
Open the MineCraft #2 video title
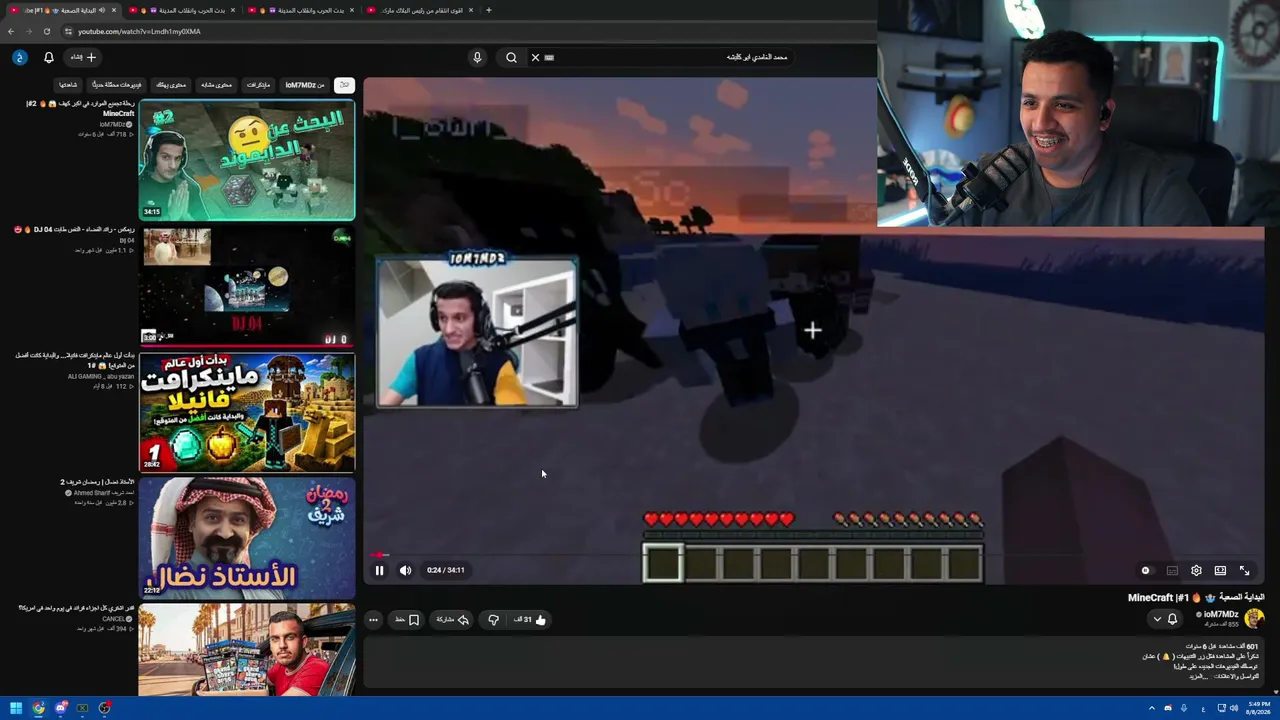[80, 108]
